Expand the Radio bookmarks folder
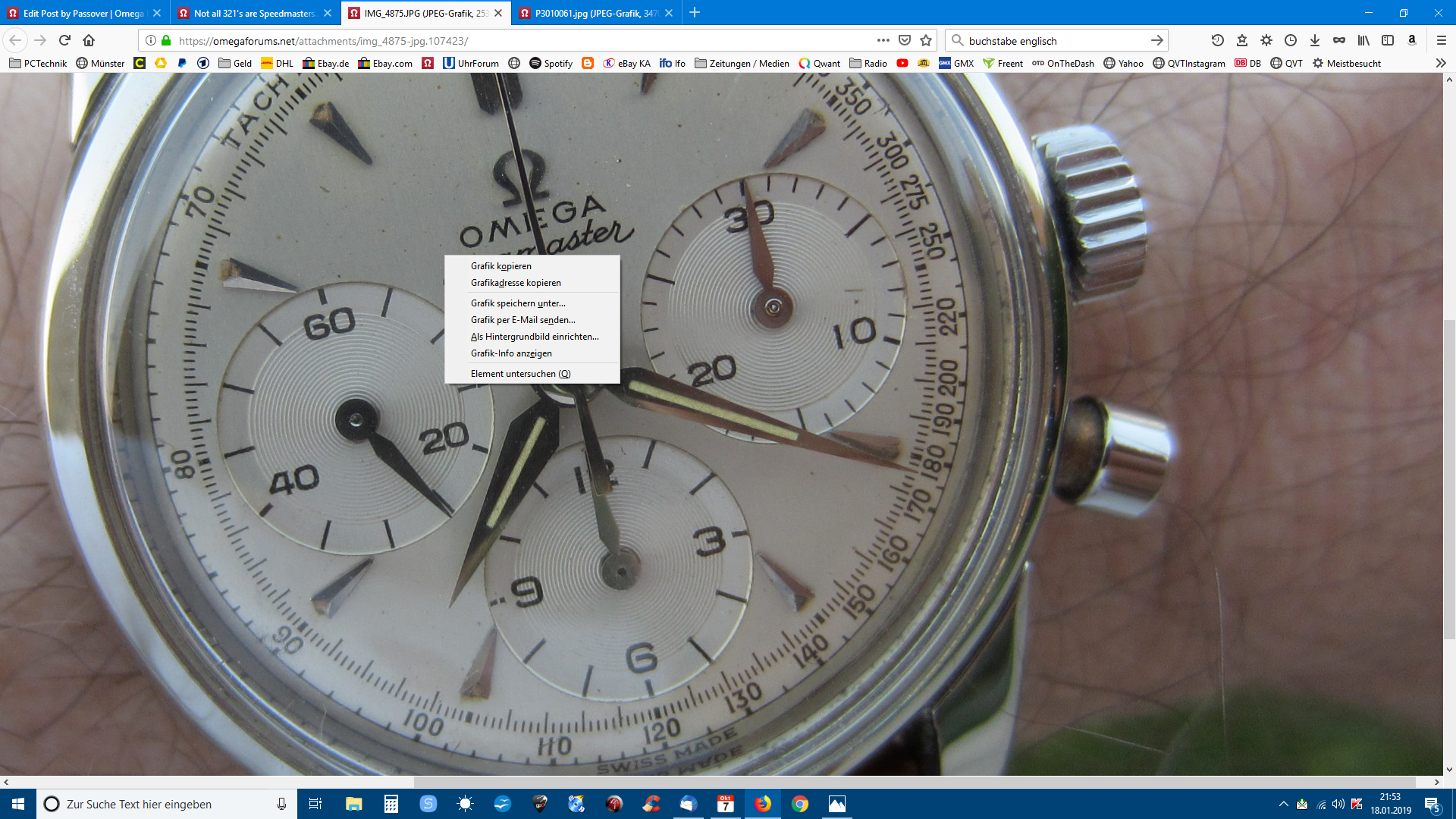 (x=868, y=63)
